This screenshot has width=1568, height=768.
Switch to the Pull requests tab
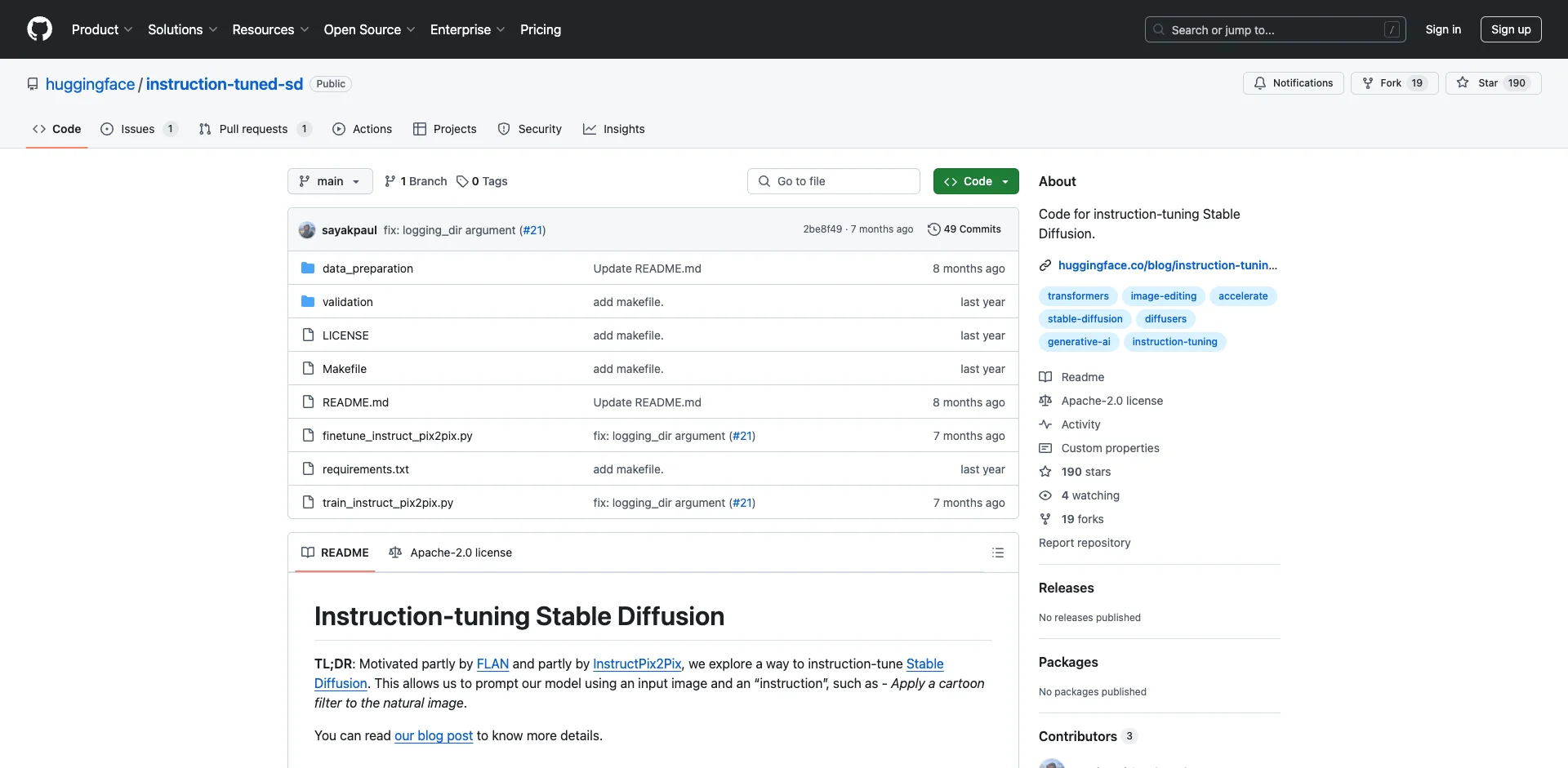(x=254, y=129)
